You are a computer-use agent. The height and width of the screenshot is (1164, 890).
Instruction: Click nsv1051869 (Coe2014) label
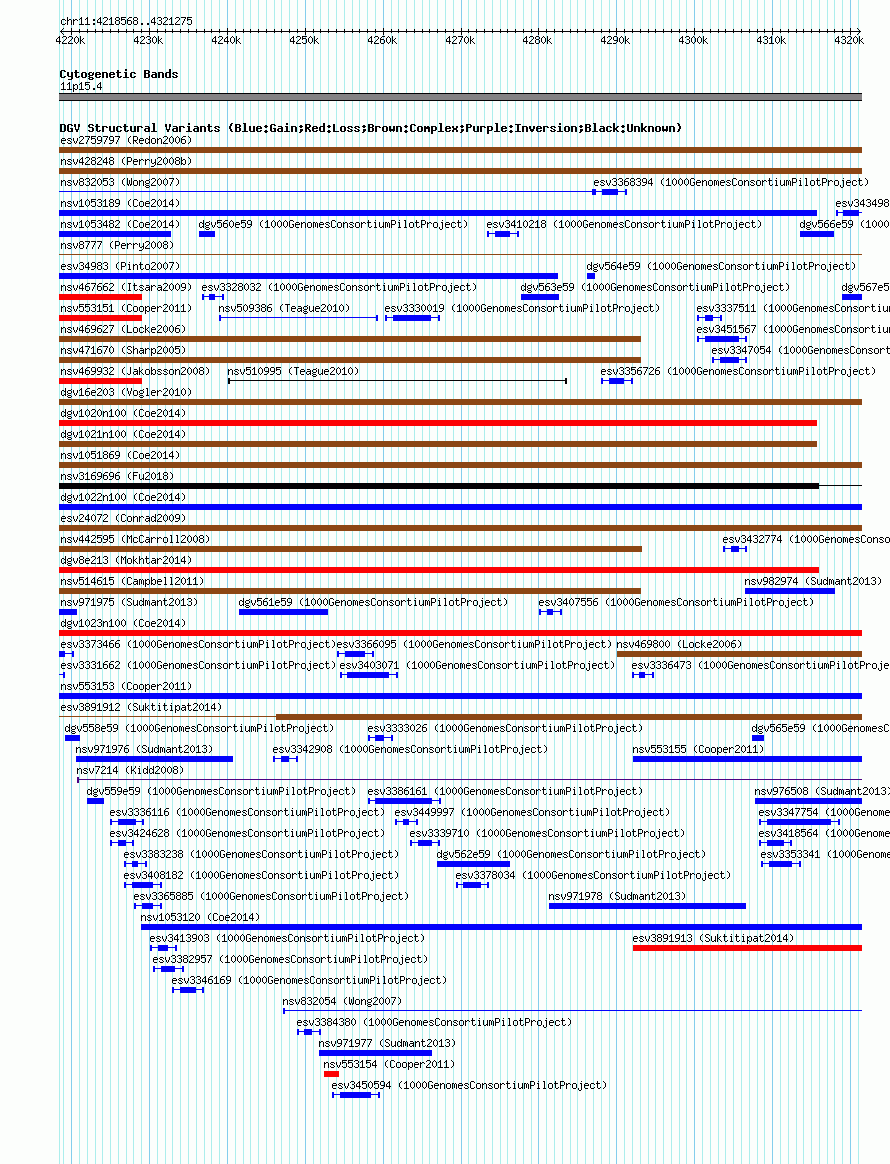coord(120,455)
